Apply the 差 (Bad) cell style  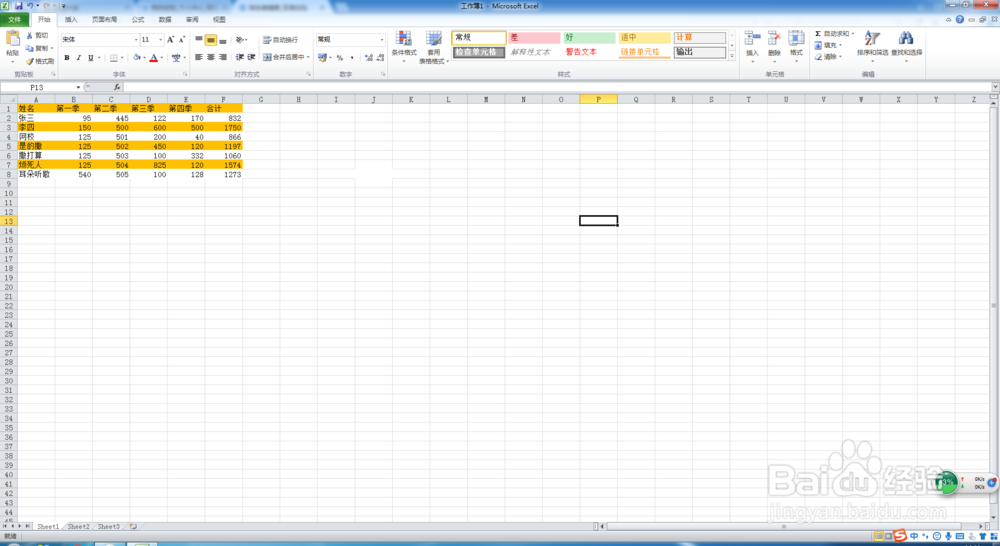[534, 38]
